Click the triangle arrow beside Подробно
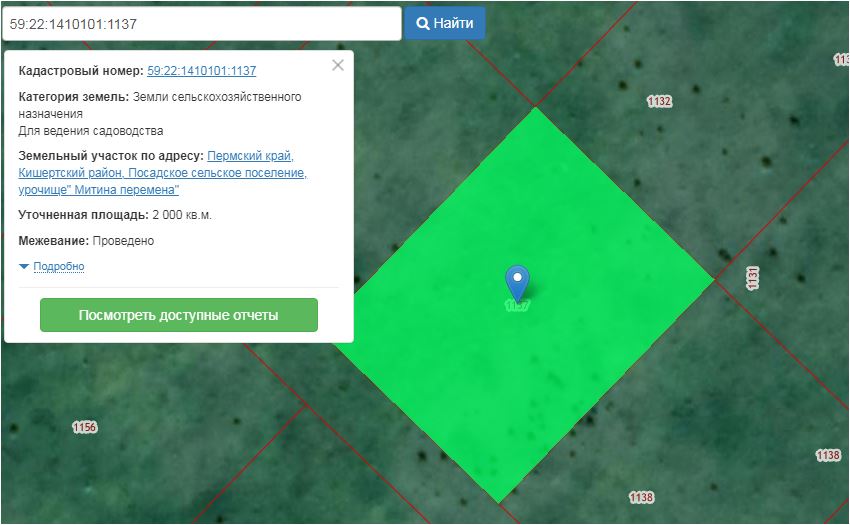850x525 pixels. coord(24,267)
